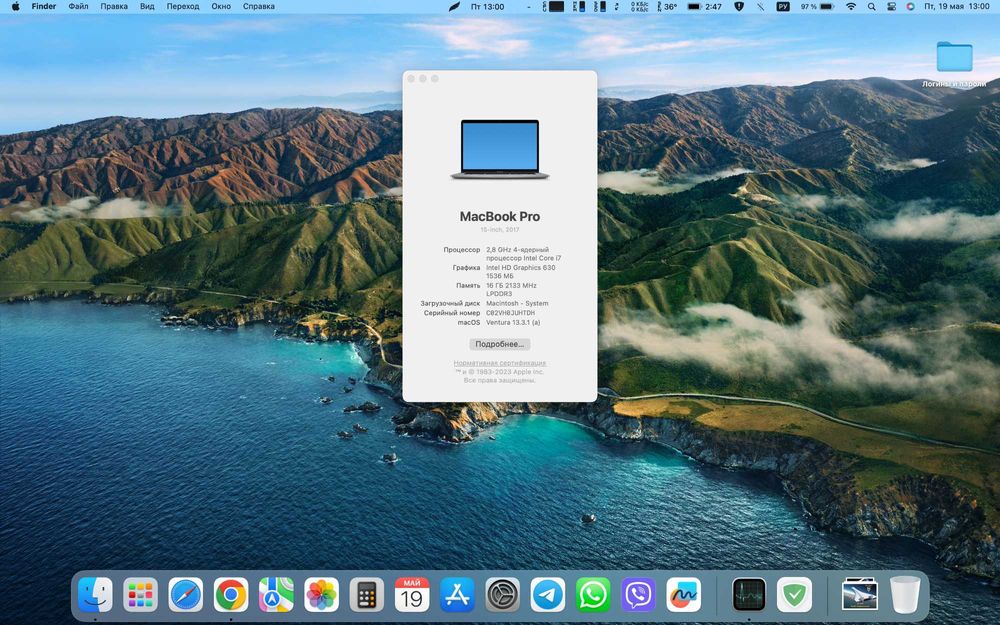Open the Нормативная сертификация link
This screenshot has height=625, width=1000.
tap(499, 363)
